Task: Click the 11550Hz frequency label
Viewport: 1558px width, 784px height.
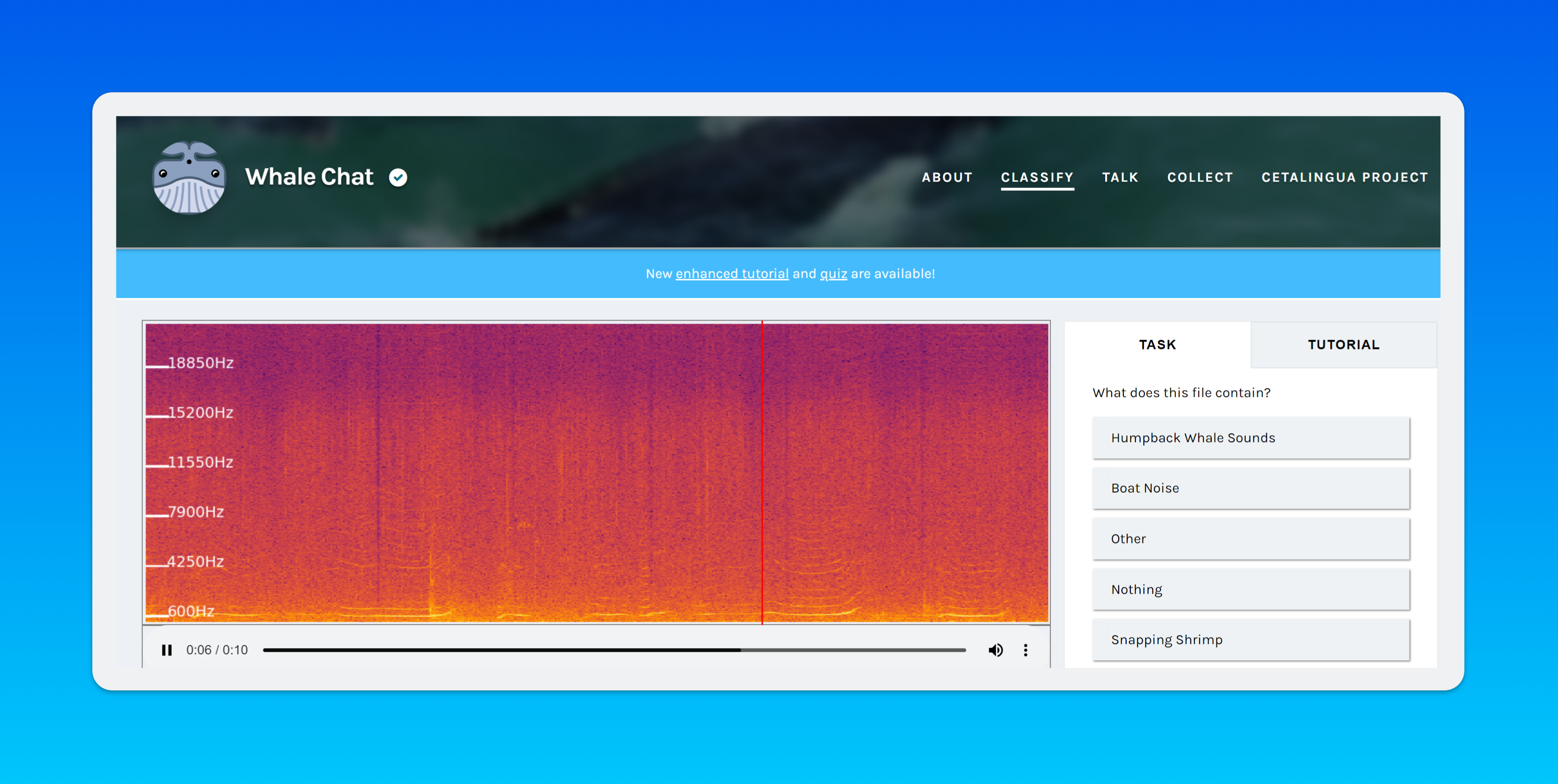Action: coord(201,462)
